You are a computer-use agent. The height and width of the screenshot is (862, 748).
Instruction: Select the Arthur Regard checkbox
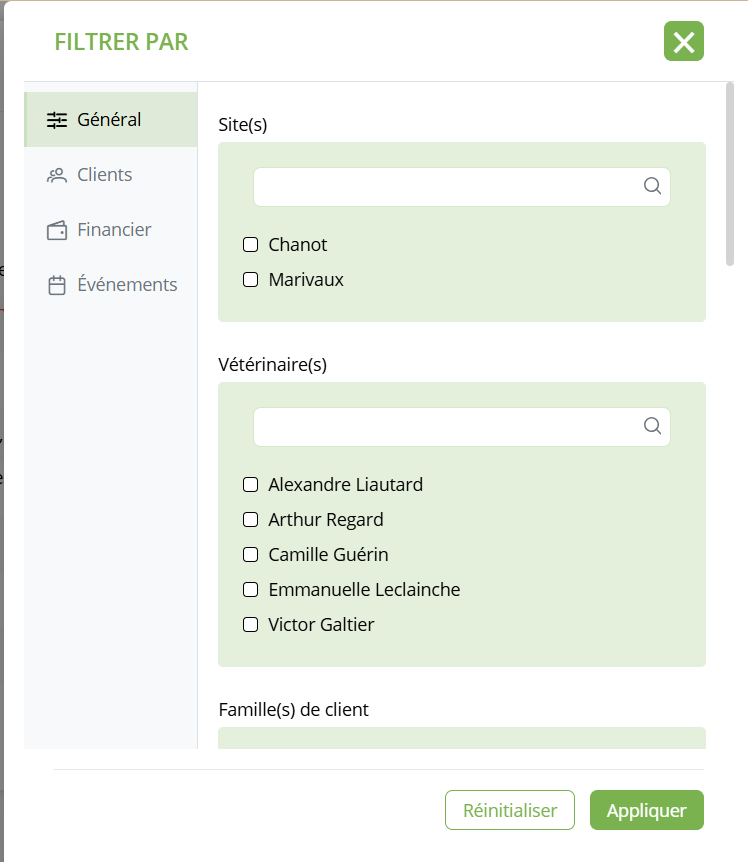click(x=251, y=520)
